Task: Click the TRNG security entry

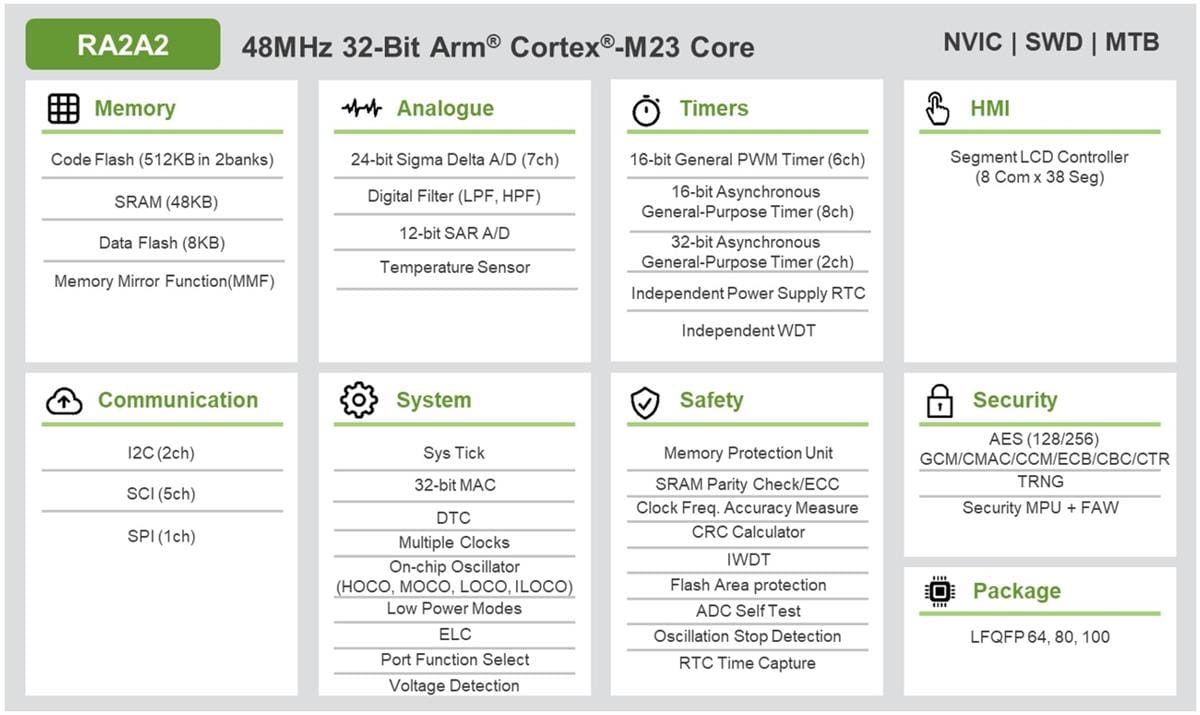Action: [x=1040, y=482]
